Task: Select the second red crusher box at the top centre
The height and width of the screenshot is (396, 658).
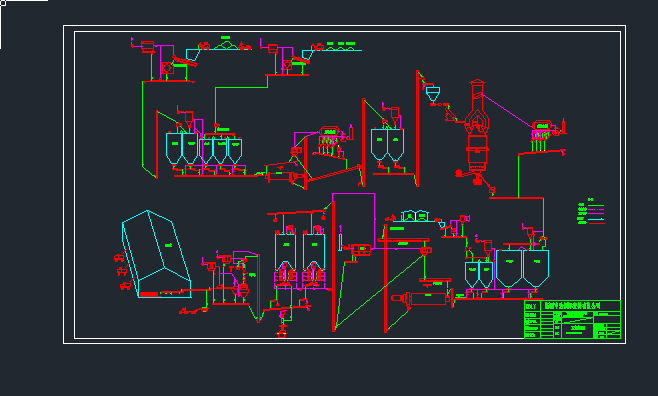Action: click(x=287, y=65)
